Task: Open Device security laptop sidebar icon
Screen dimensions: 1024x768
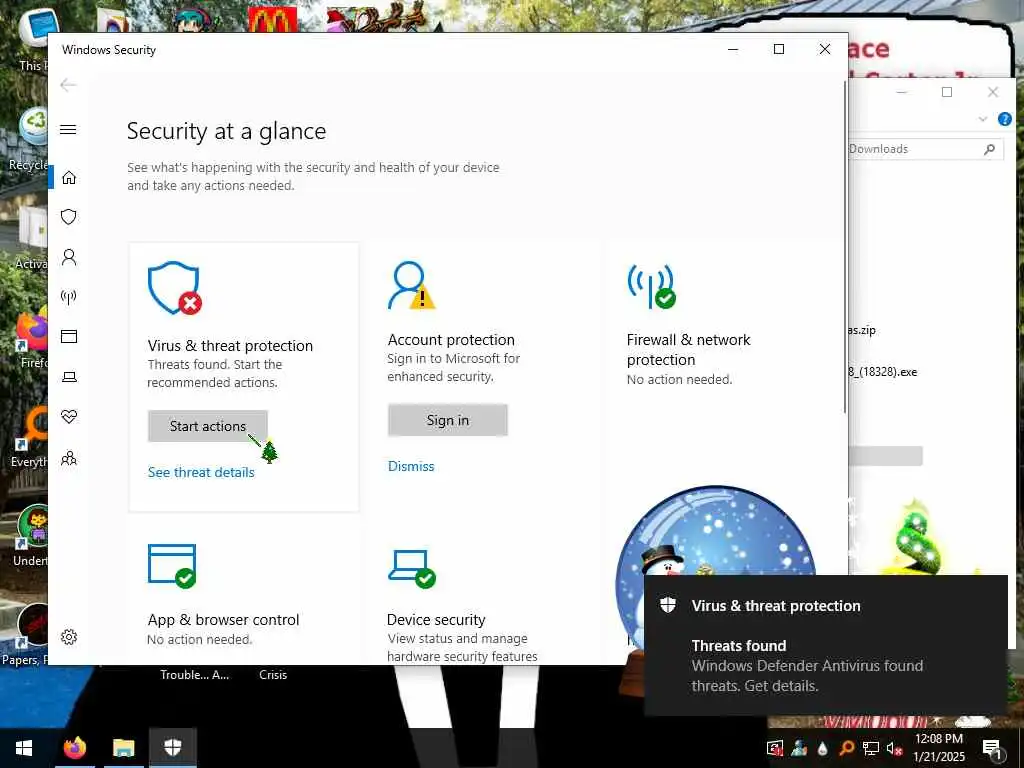Action: 69,377
